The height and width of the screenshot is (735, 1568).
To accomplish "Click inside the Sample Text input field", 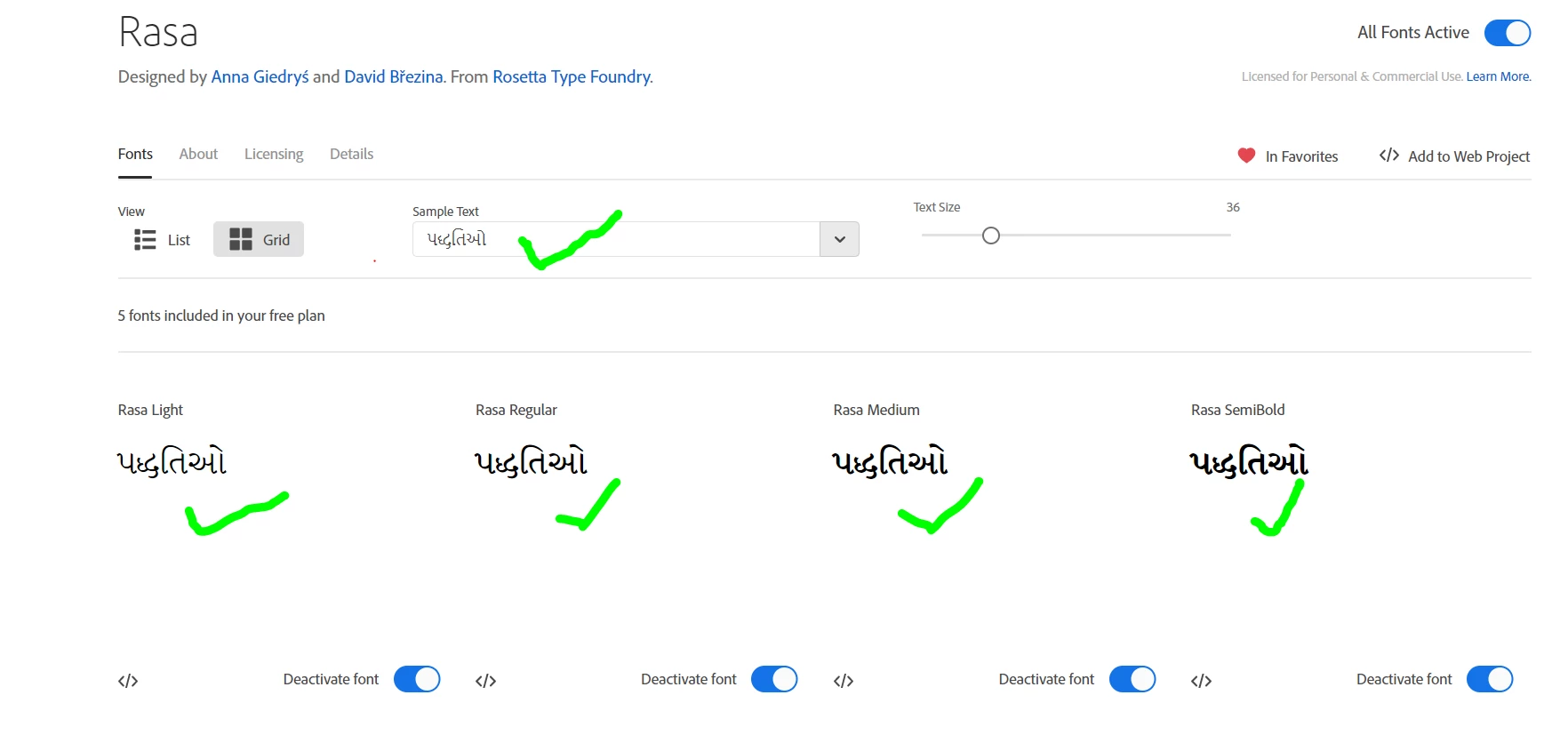I will [x=616, y=239].
